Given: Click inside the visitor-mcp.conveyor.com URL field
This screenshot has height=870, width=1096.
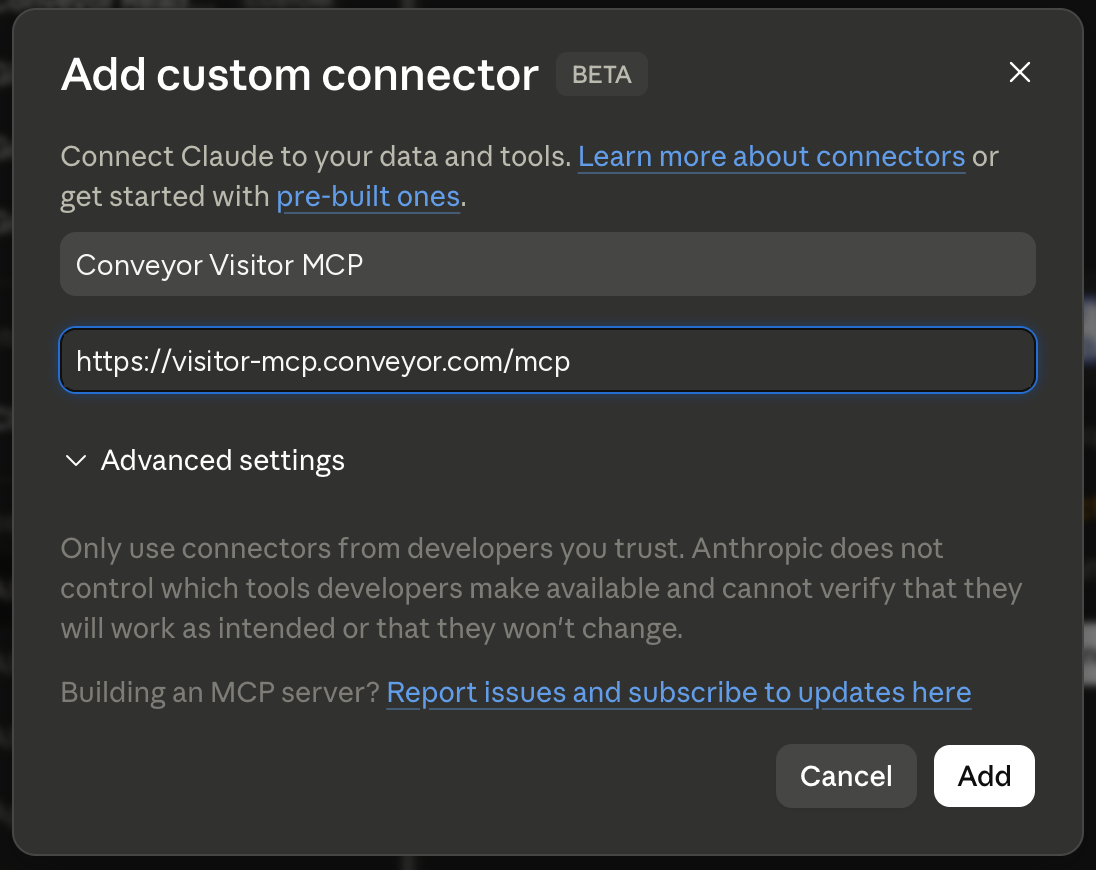Looking at the screenshot, I should point(548,360).
